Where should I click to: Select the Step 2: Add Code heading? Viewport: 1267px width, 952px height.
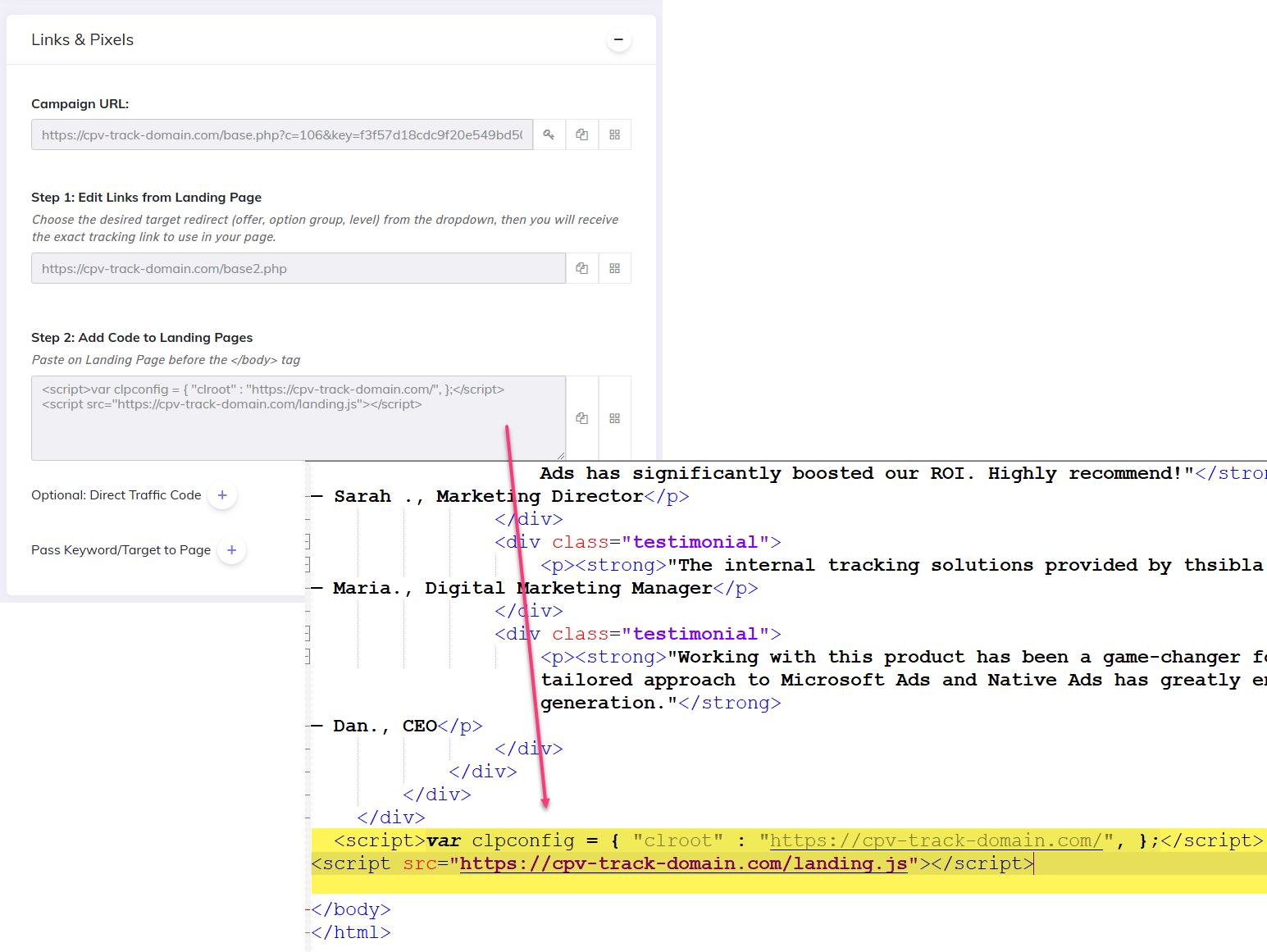tap(141, 337)
